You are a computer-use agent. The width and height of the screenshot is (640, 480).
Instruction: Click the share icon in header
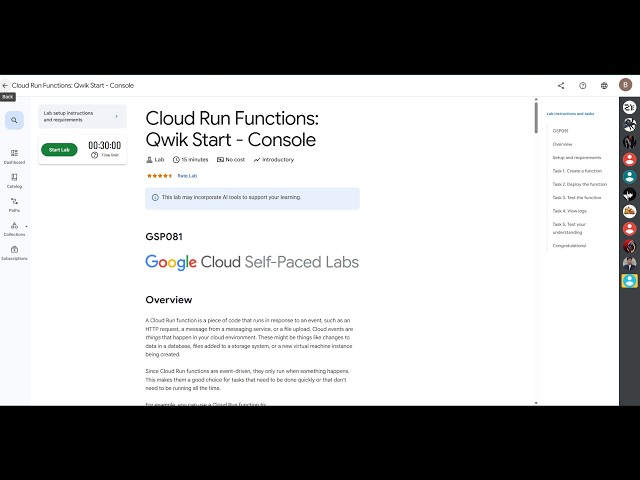561,85
